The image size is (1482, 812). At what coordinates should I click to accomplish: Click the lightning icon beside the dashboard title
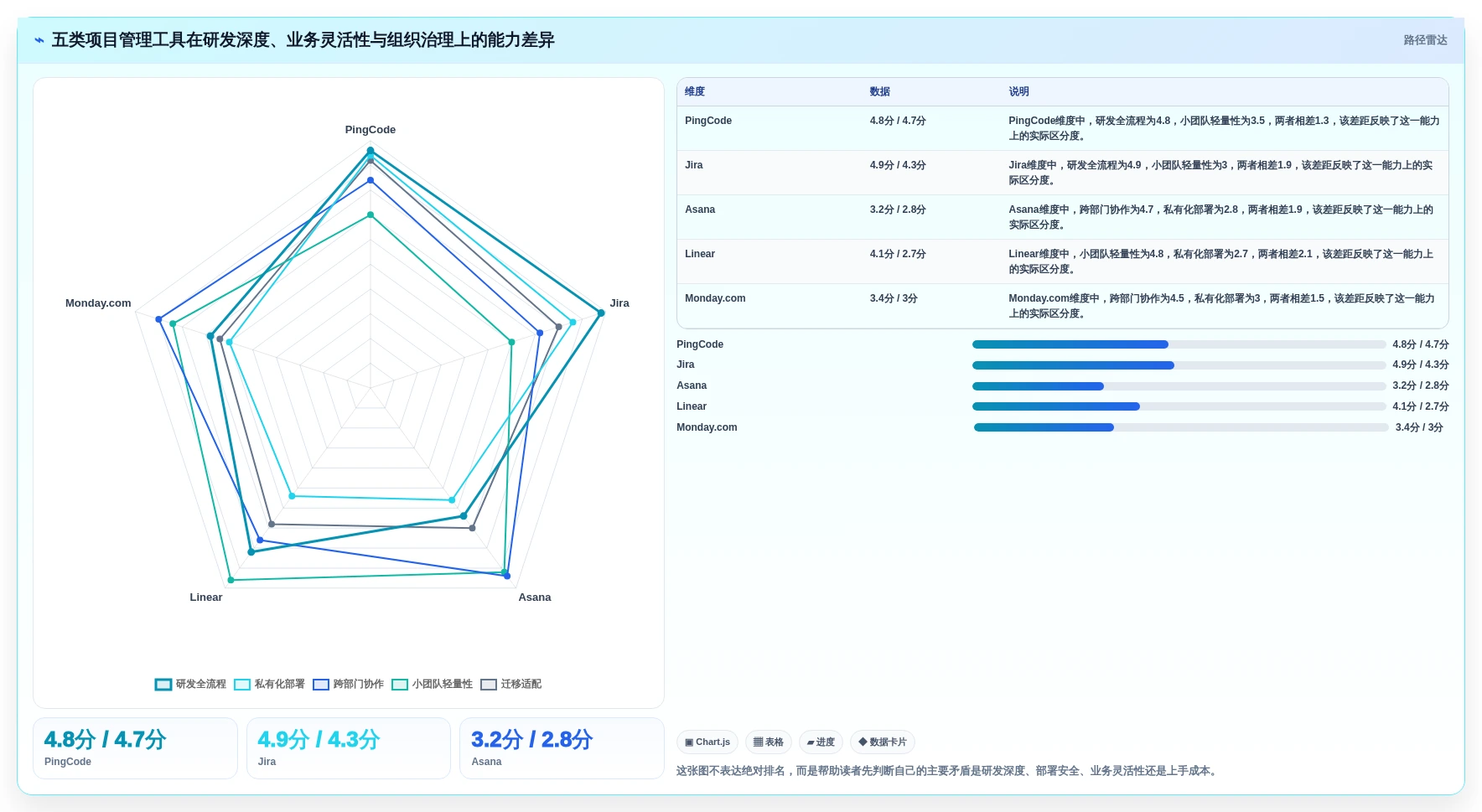click(39, 40)
